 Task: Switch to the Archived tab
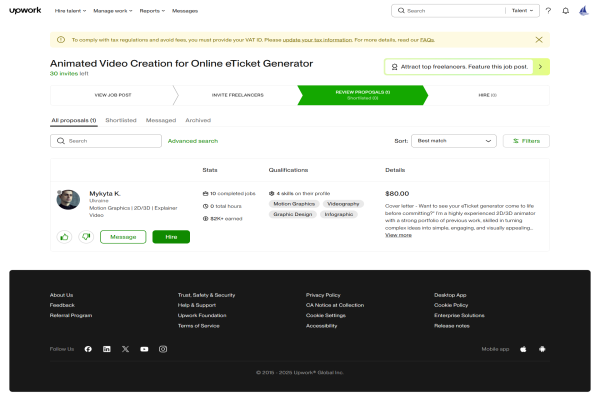tap(198, 120)
